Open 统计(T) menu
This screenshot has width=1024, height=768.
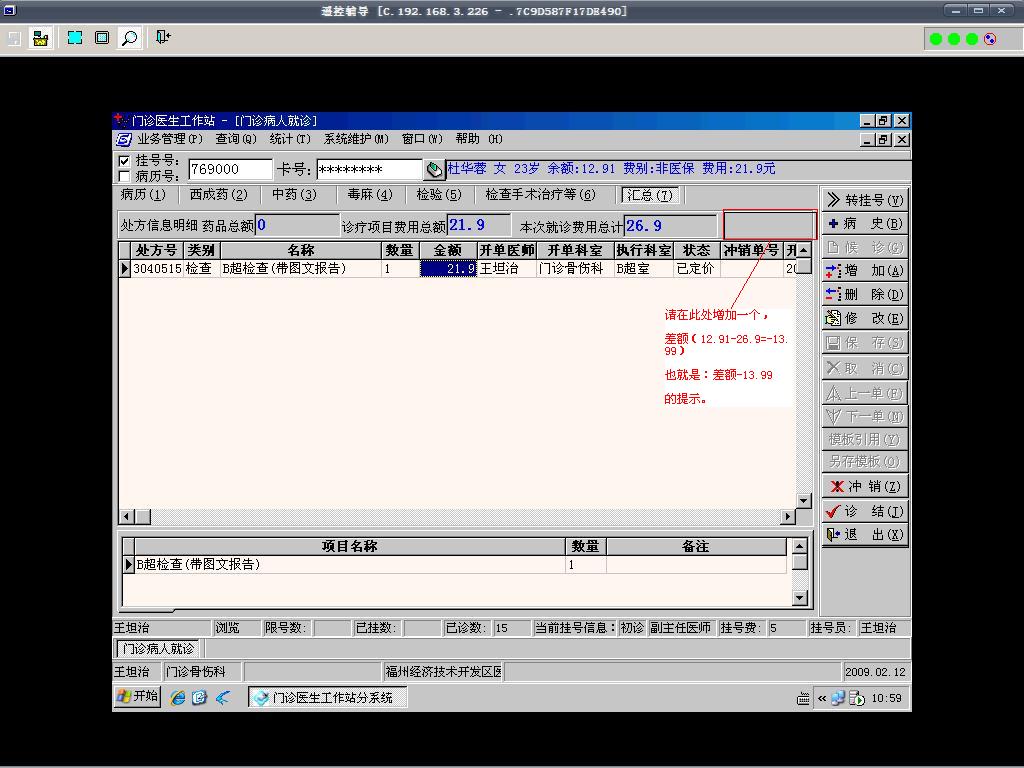click(x=290, y=139)
